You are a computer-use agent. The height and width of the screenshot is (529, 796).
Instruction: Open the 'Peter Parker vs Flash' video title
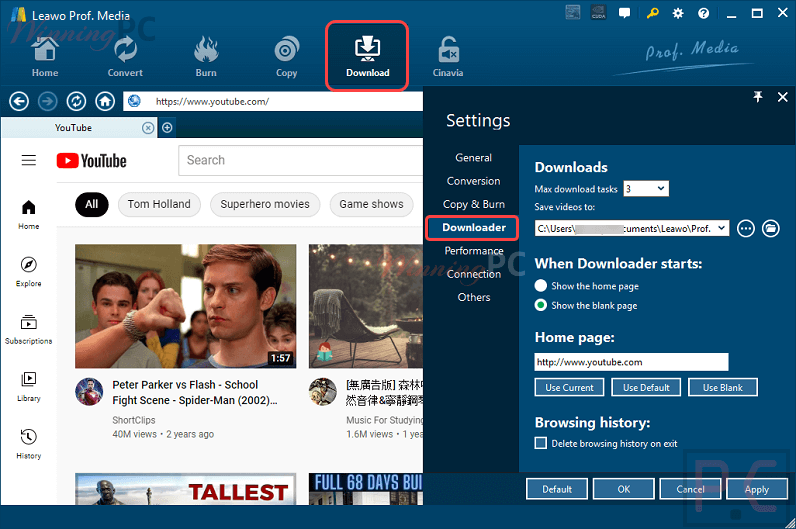[x=195, y=392]
